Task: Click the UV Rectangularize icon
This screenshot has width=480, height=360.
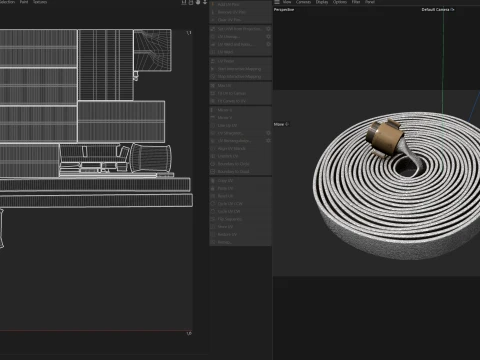Action: [213, 141]
